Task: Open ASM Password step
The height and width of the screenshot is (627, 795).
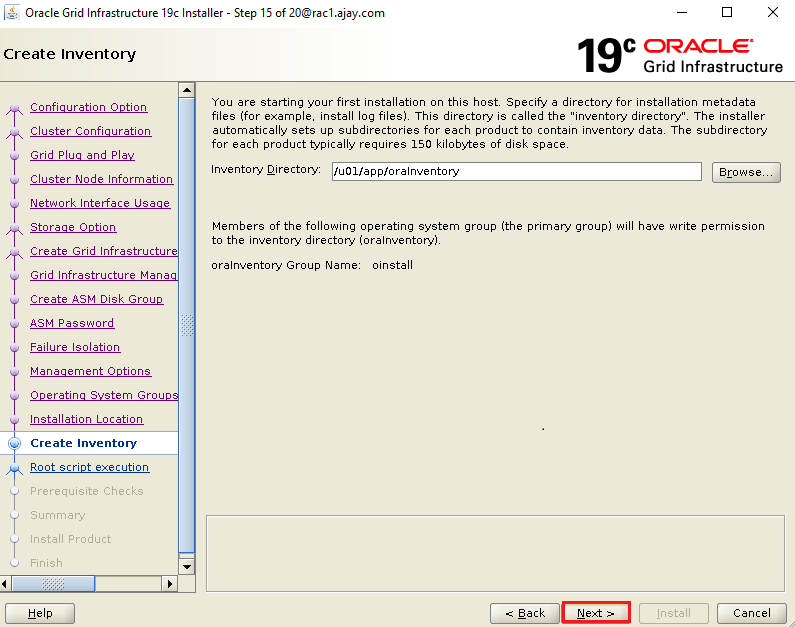Action: point(72,323)
